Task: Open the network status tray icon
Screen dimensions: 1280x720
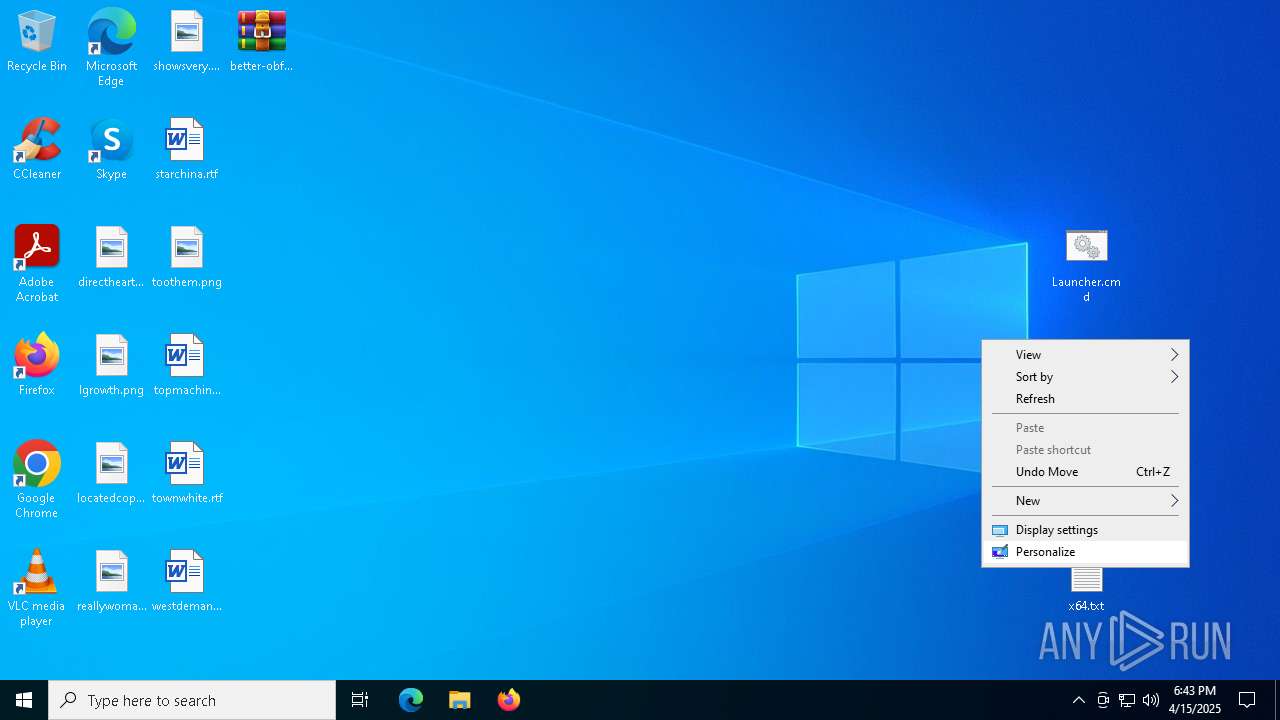Action: pos(1127,700)
